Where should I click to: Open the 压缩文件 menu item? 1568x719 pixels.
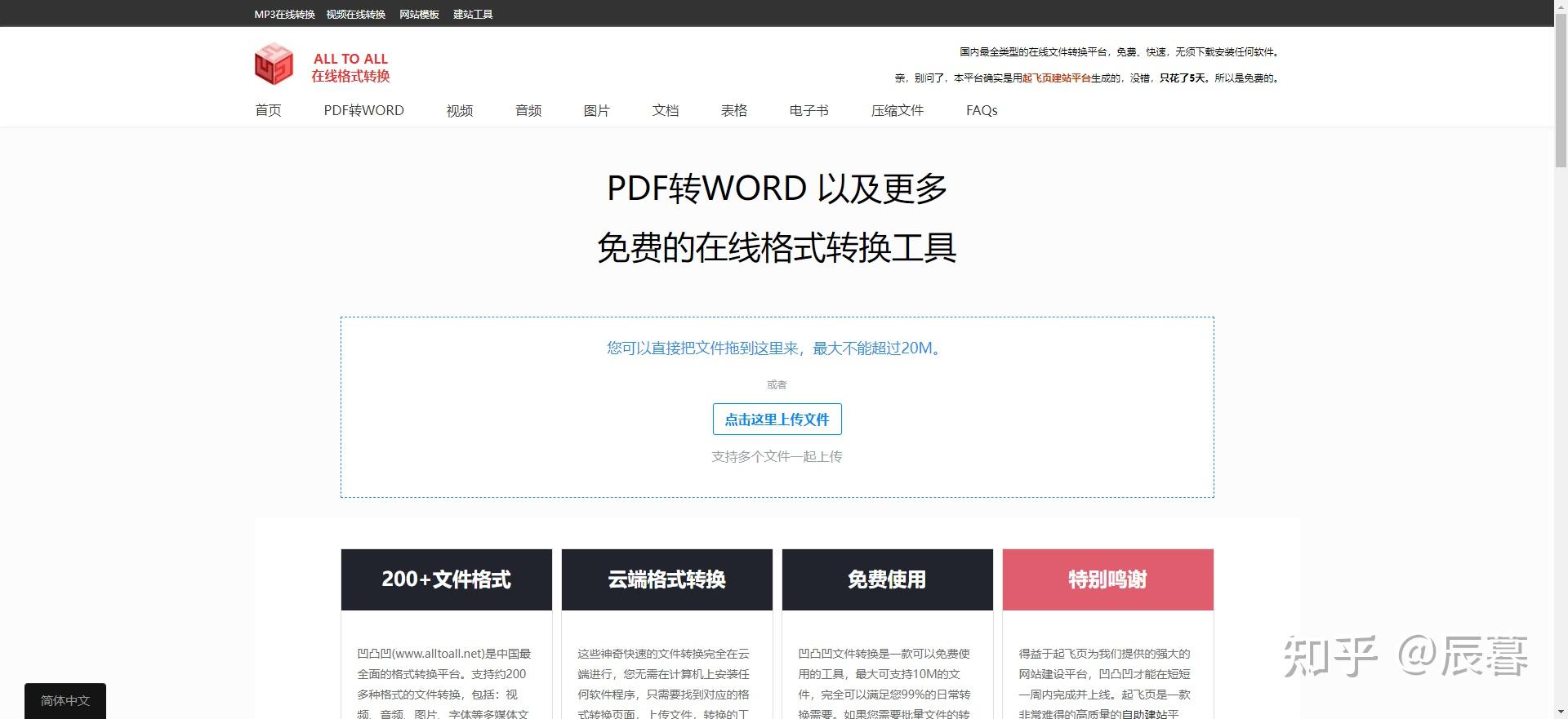click(898, 110)
